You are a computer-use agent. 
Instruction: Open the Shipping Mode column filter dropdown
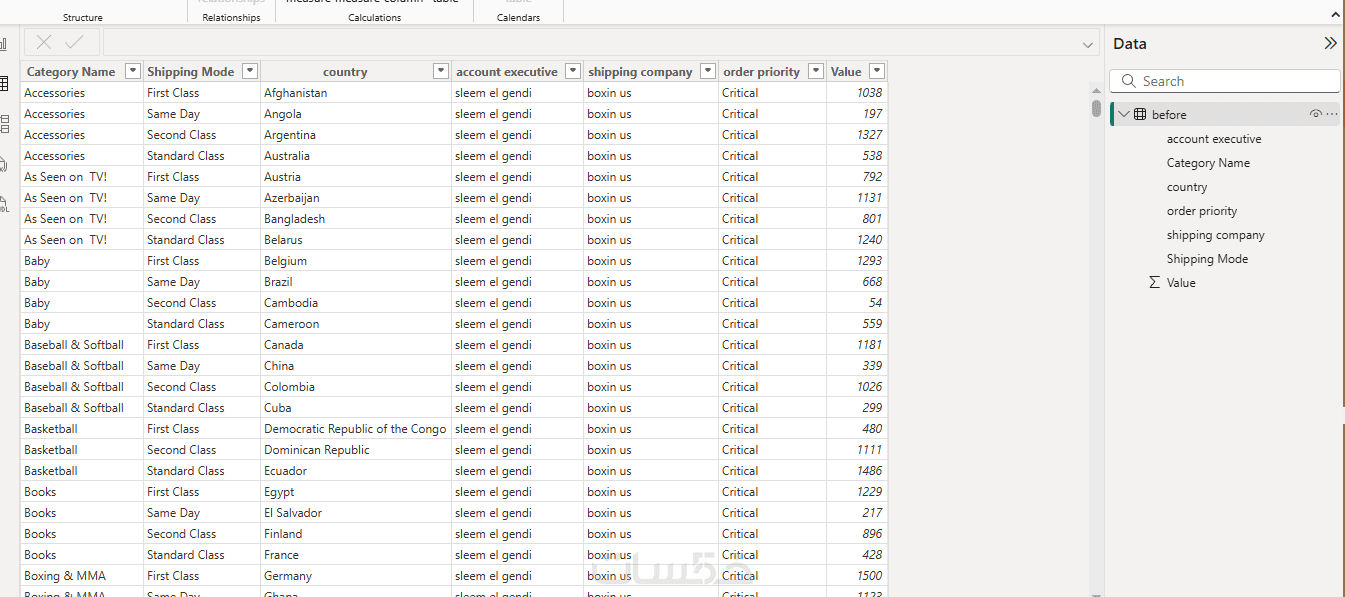[250, 71]
